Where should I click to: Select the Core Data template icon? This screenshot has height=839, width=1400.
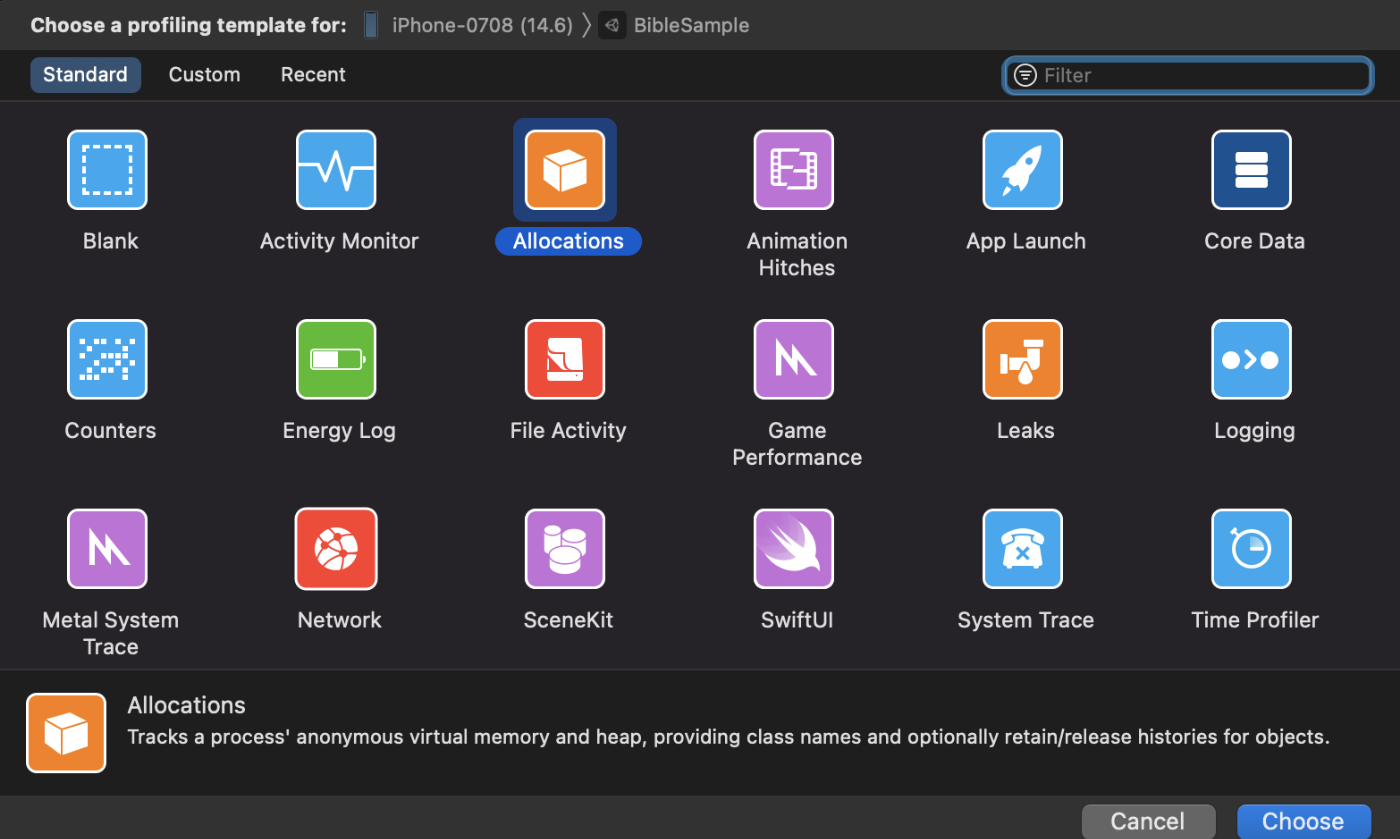point(1251,170)
